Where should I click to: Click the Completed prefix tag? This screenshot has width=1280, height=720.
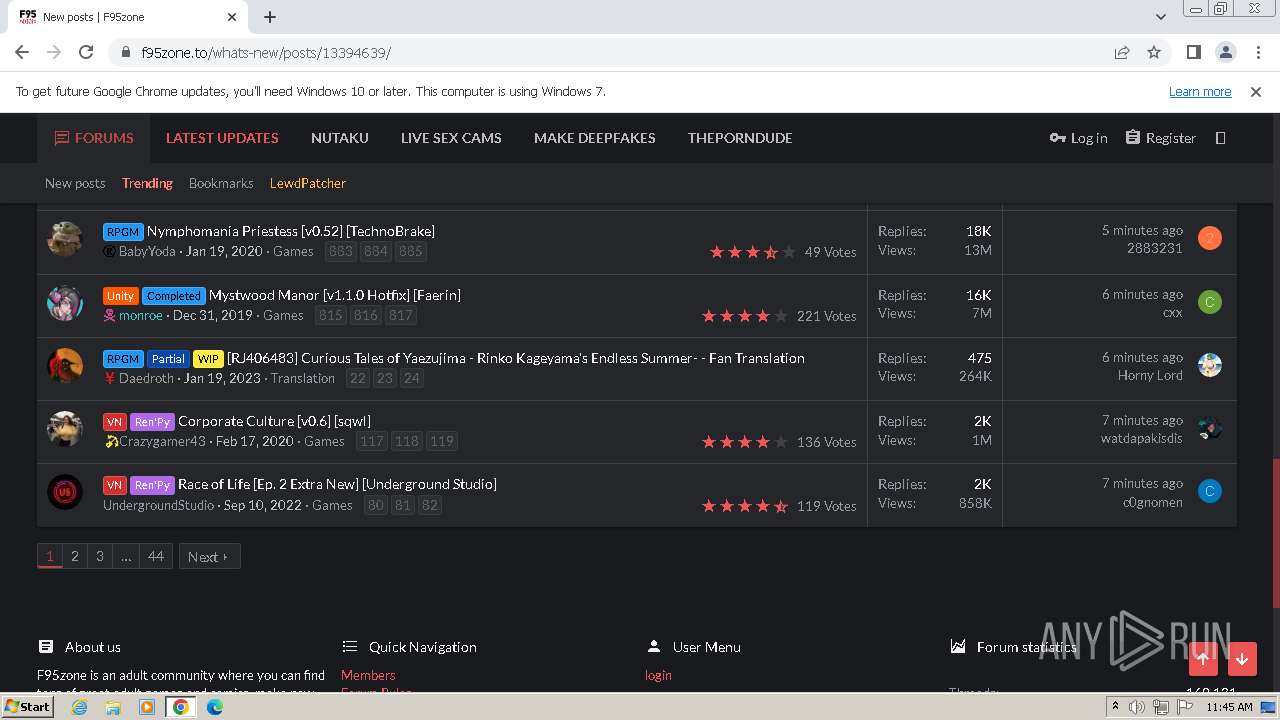(x=173, y=296)
